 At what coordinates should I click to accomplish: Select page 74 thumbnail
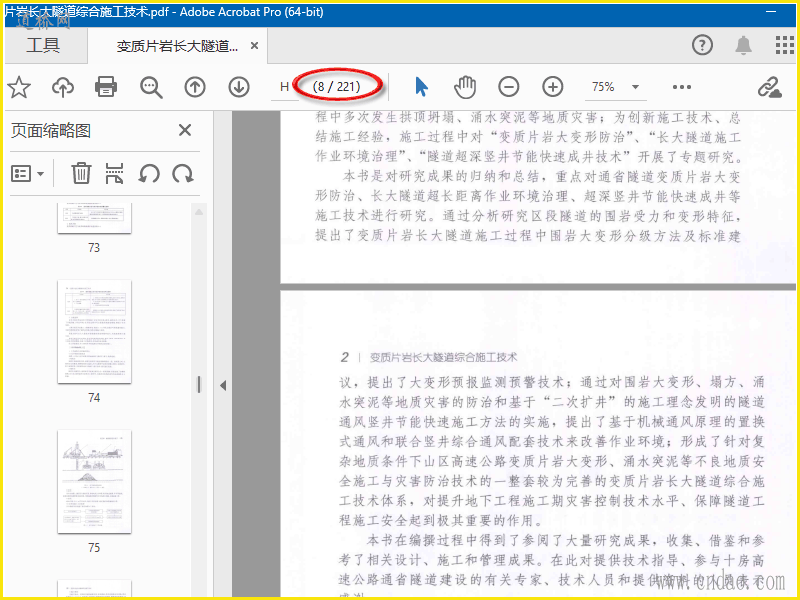coord(94,332)
